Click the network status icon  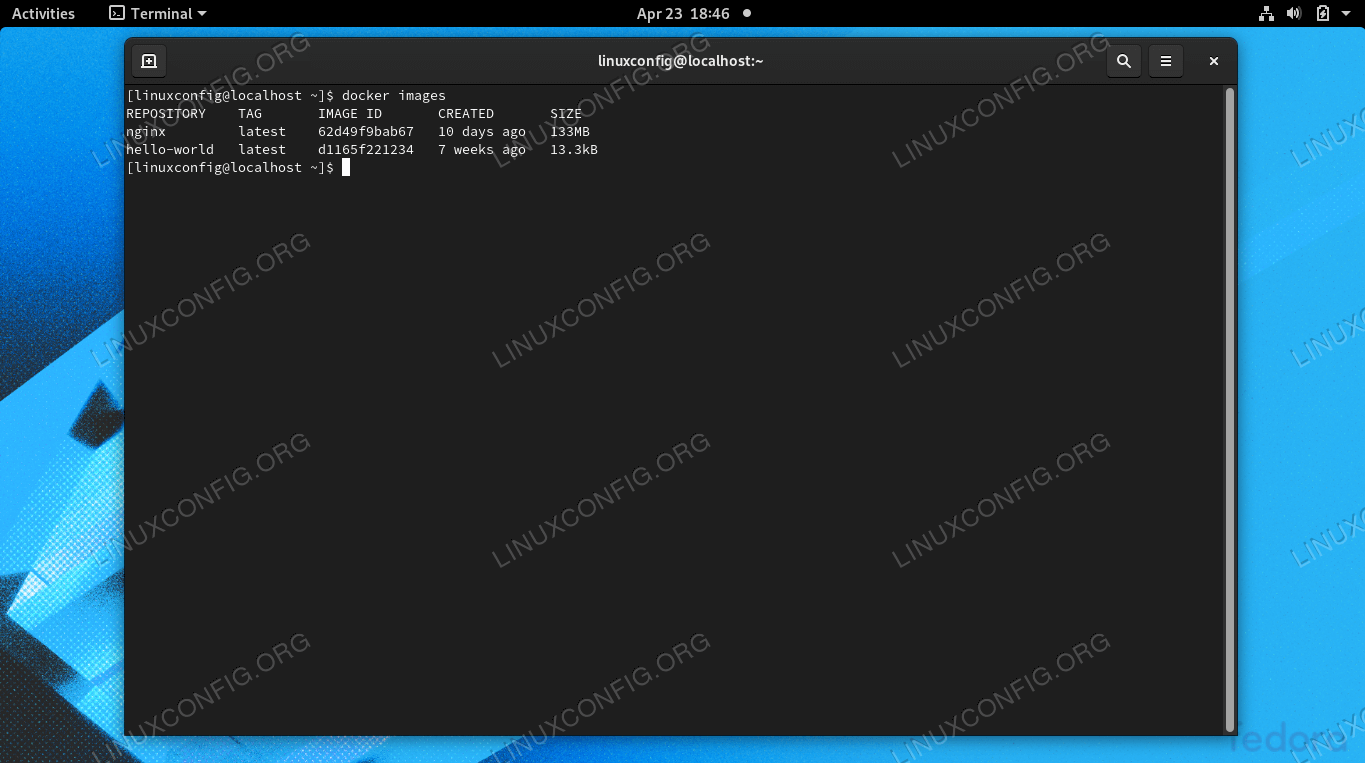[1266, 13]
